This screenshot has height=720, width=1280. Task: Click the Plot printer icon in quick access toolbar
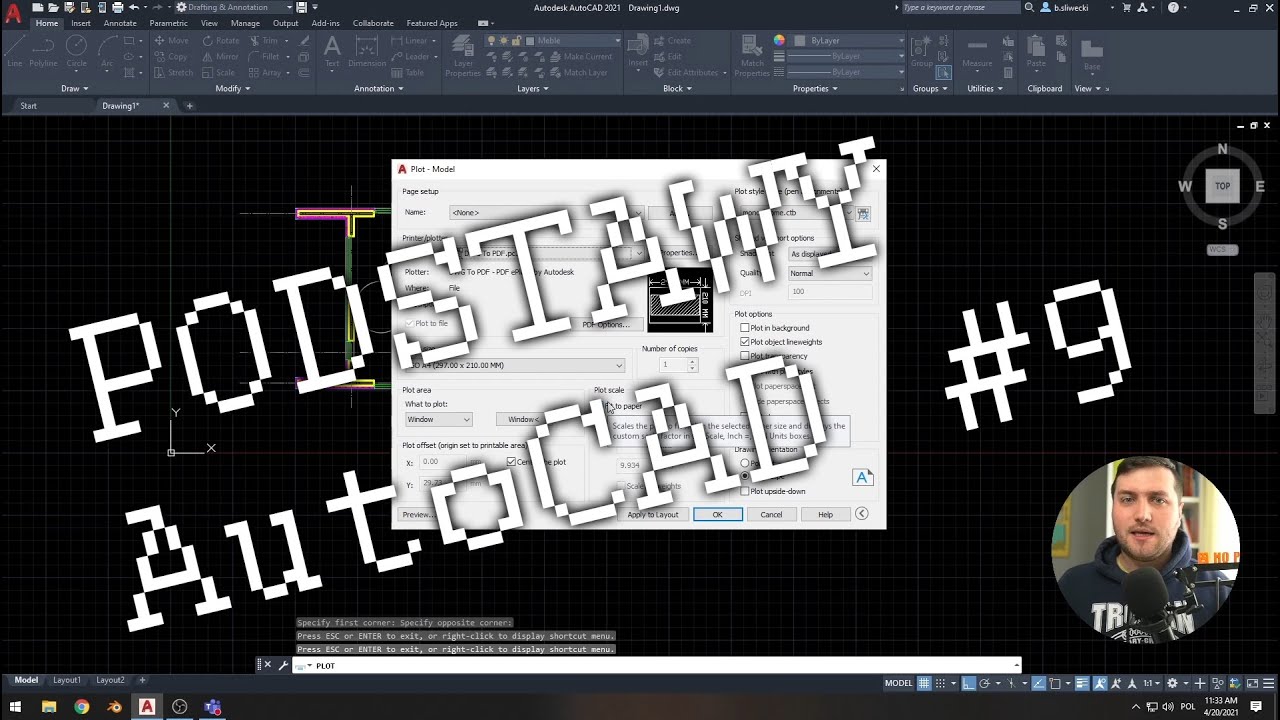click(118, 7)
